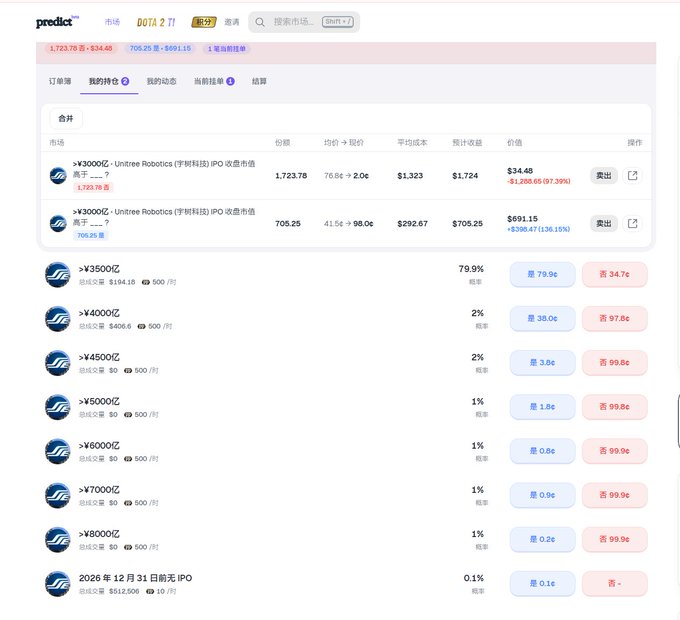Buy 否 99.9¢ on >¥6000亿

pyautogui.click(x=615, y=451)
